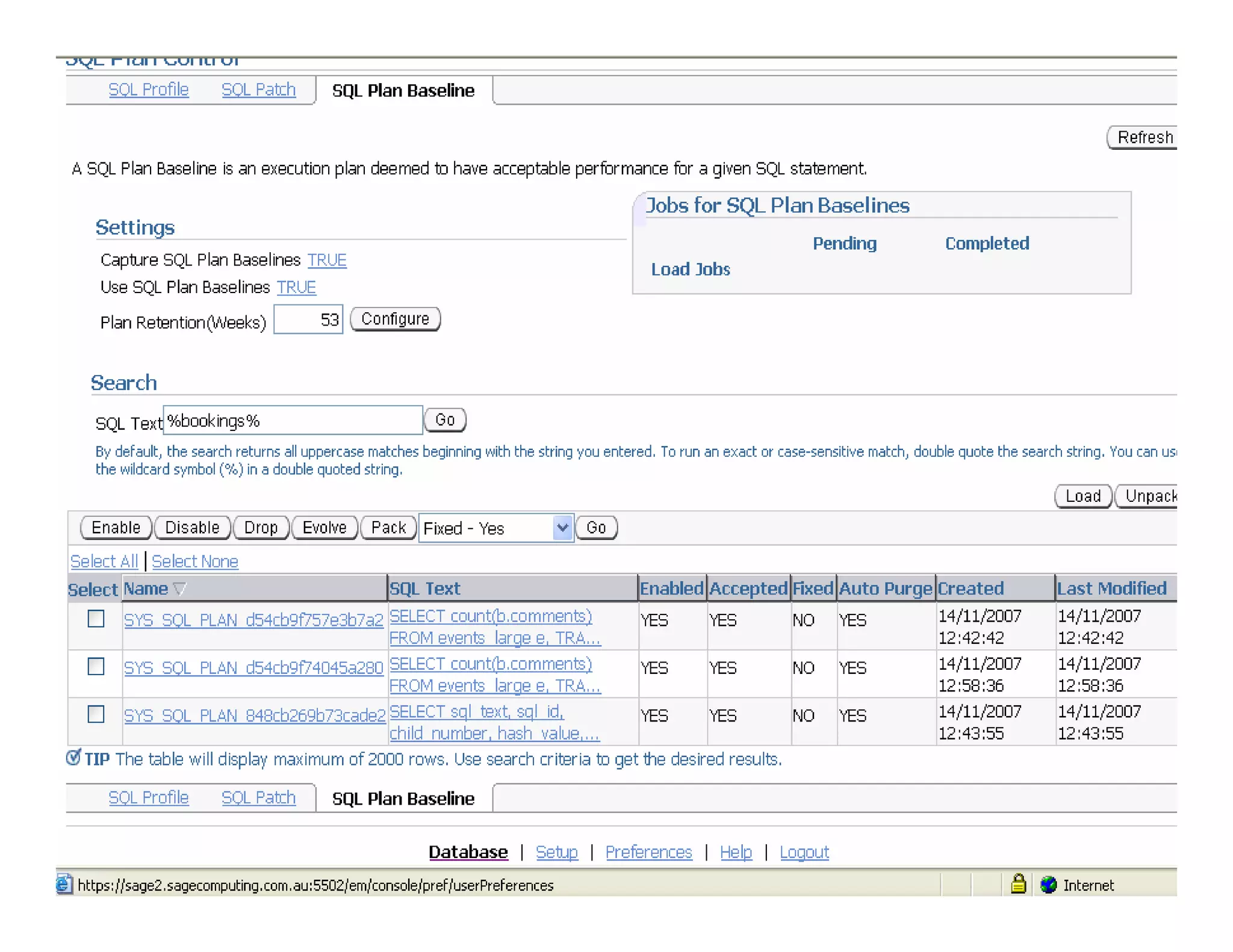Image resolution: width=1233 pixels, height=952 pixels.
Task: Click the Pack button
Action: point(388,528)
